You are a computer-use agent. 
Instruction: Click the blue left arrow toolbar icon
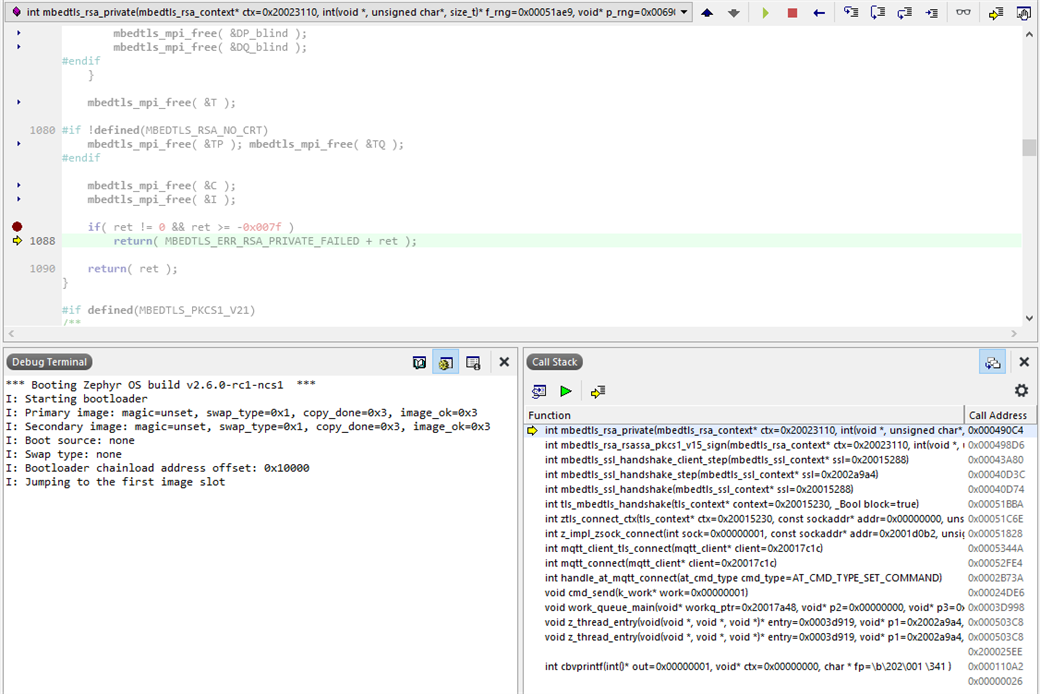click(x=819, y=13)
